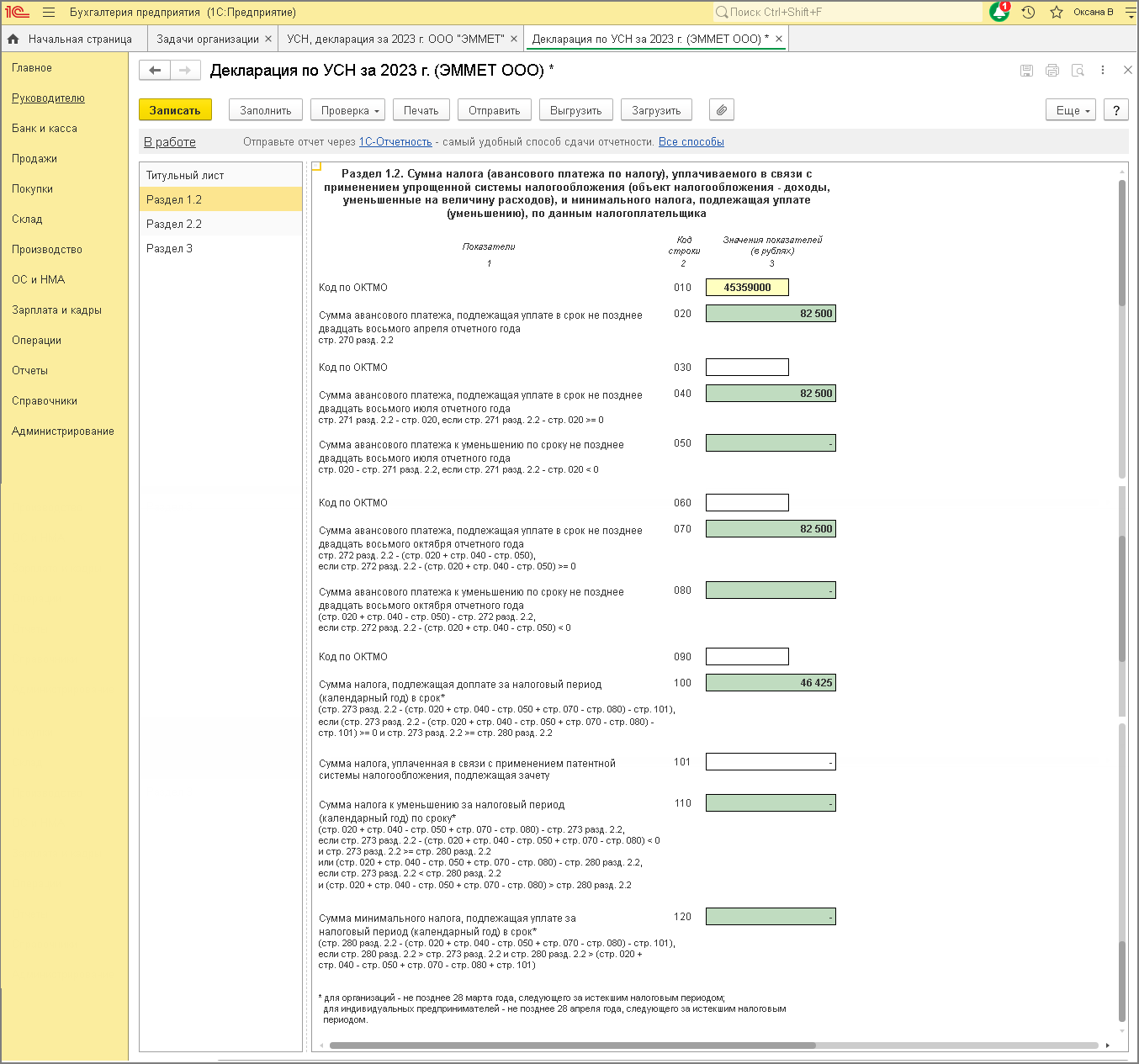Open the Все способы link
Screen dimensions: 1139x1064
click(x=691, y=142)
